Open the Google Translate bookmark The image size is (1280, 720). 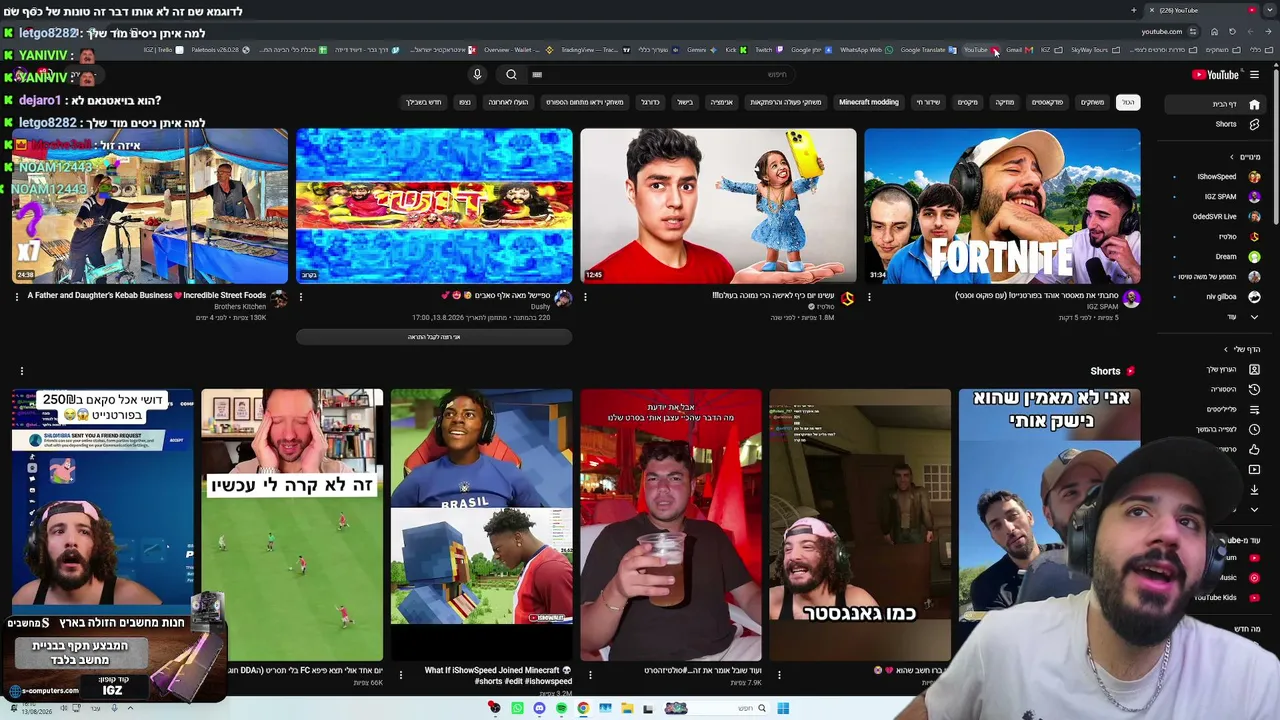[x=927, y=50]
